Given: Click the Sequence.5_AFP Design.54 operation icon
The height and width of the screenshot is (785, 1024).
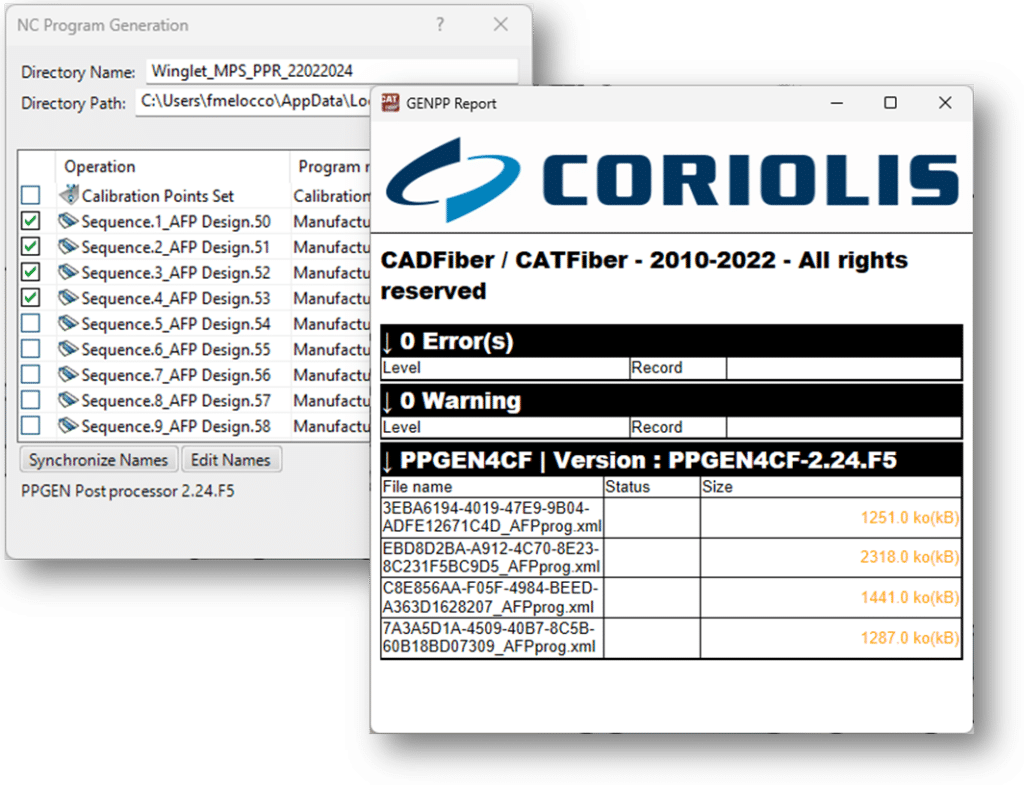Looking at the screenshot, I should (68, 323).
